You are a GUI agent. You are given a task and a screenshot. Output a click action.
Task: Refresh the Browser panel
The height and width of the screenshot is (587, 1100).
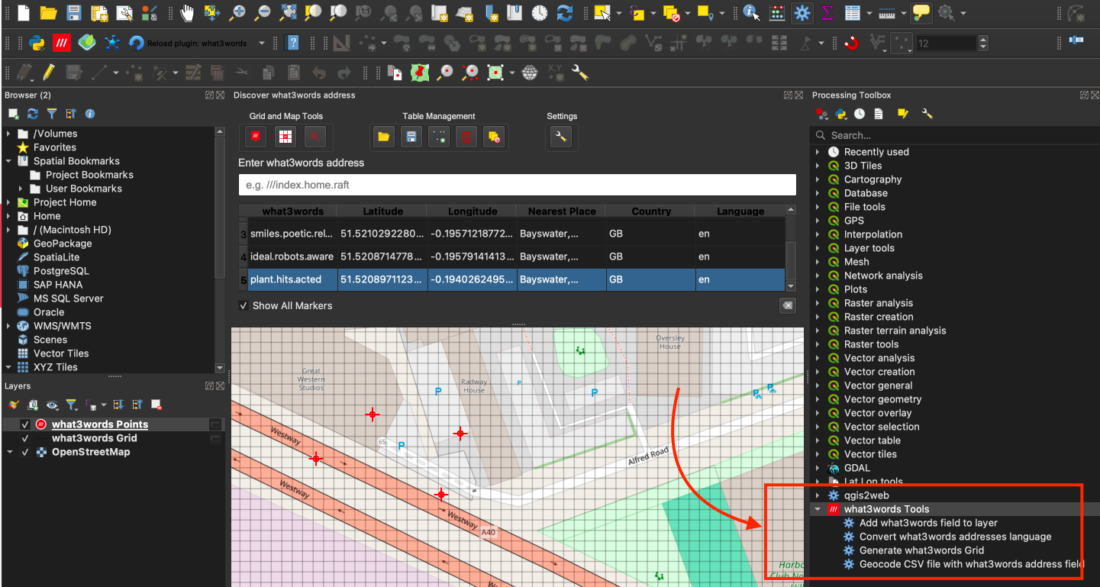point(32,114)
